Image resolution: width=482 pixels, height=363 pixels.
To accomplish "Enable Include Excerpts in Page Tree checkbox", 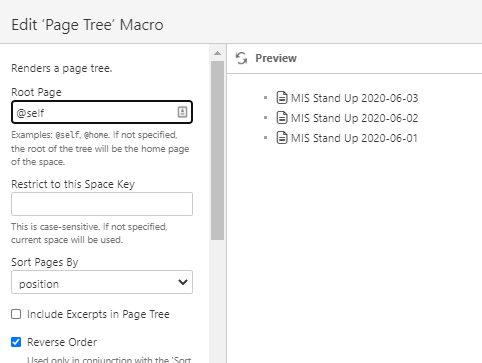I will 16,314.
